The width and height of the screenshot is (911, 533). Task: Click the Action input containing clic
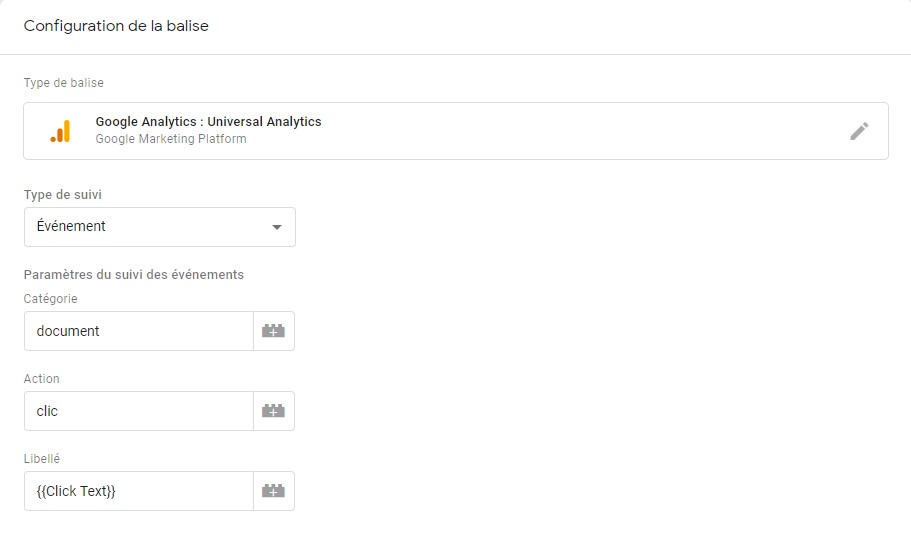[x=139, y=412]
